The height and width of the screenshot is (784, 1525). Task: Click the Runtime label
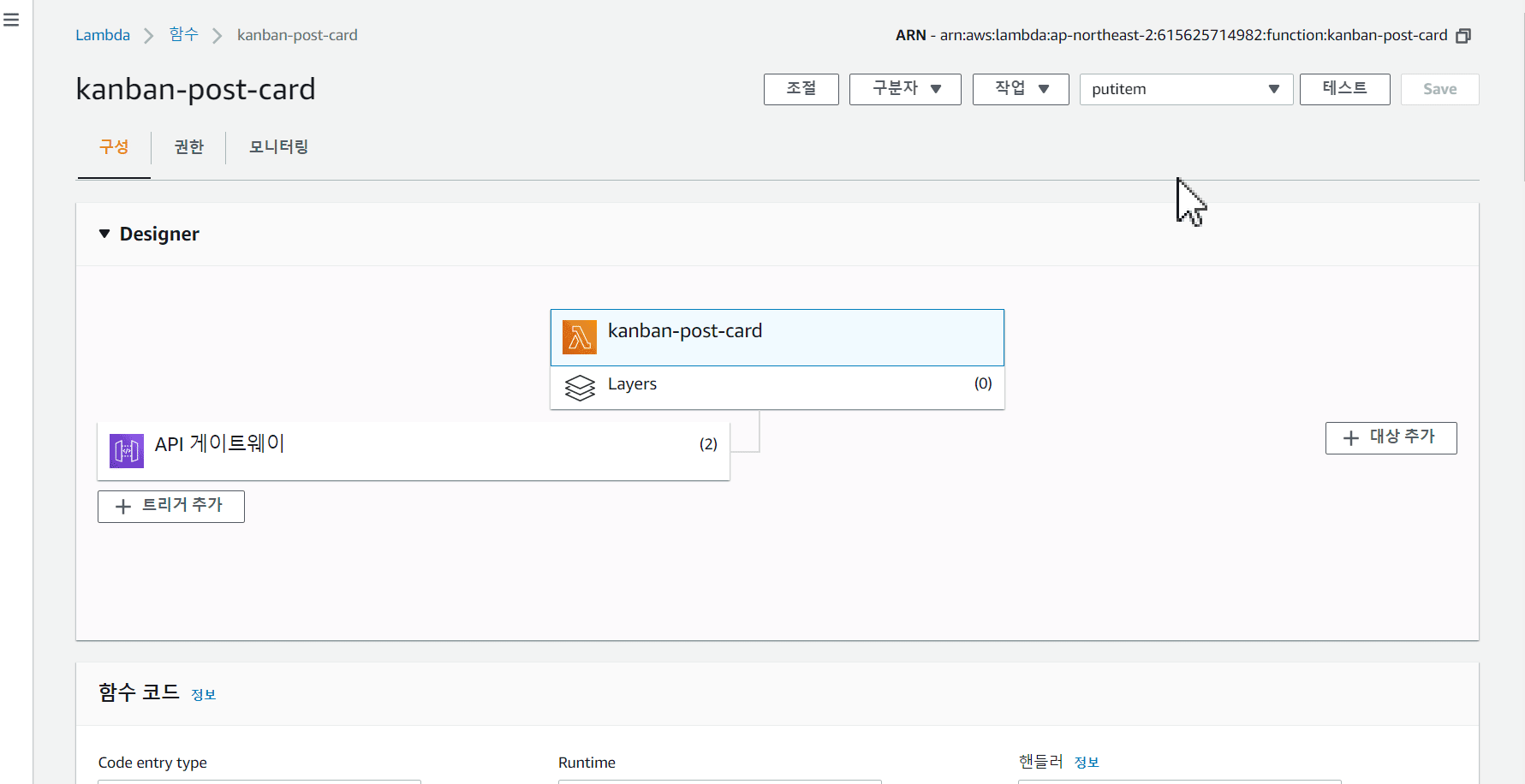(x=587, y=763)
